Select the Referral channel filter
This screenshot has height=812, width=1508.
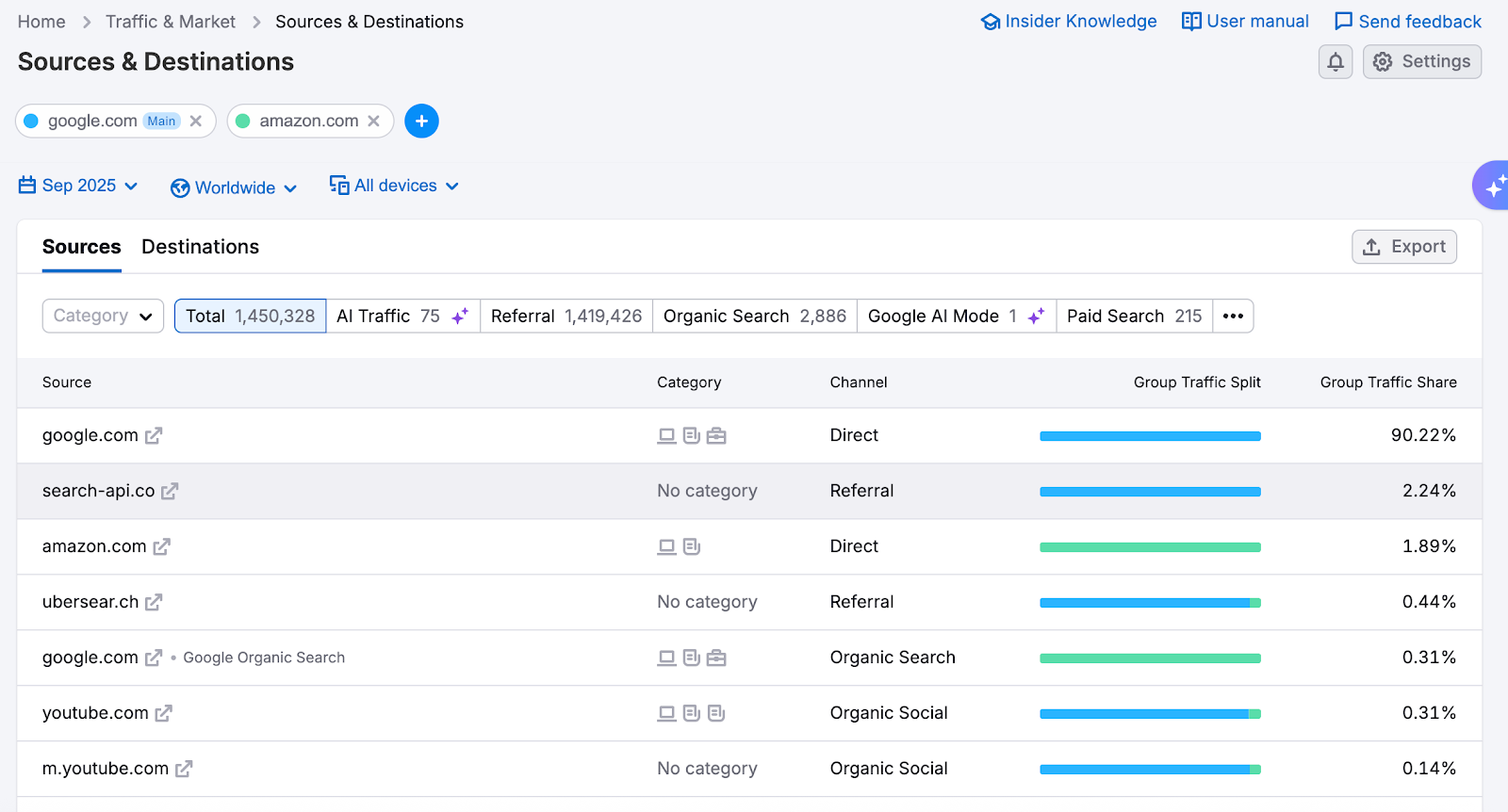(x=565, y=316)
